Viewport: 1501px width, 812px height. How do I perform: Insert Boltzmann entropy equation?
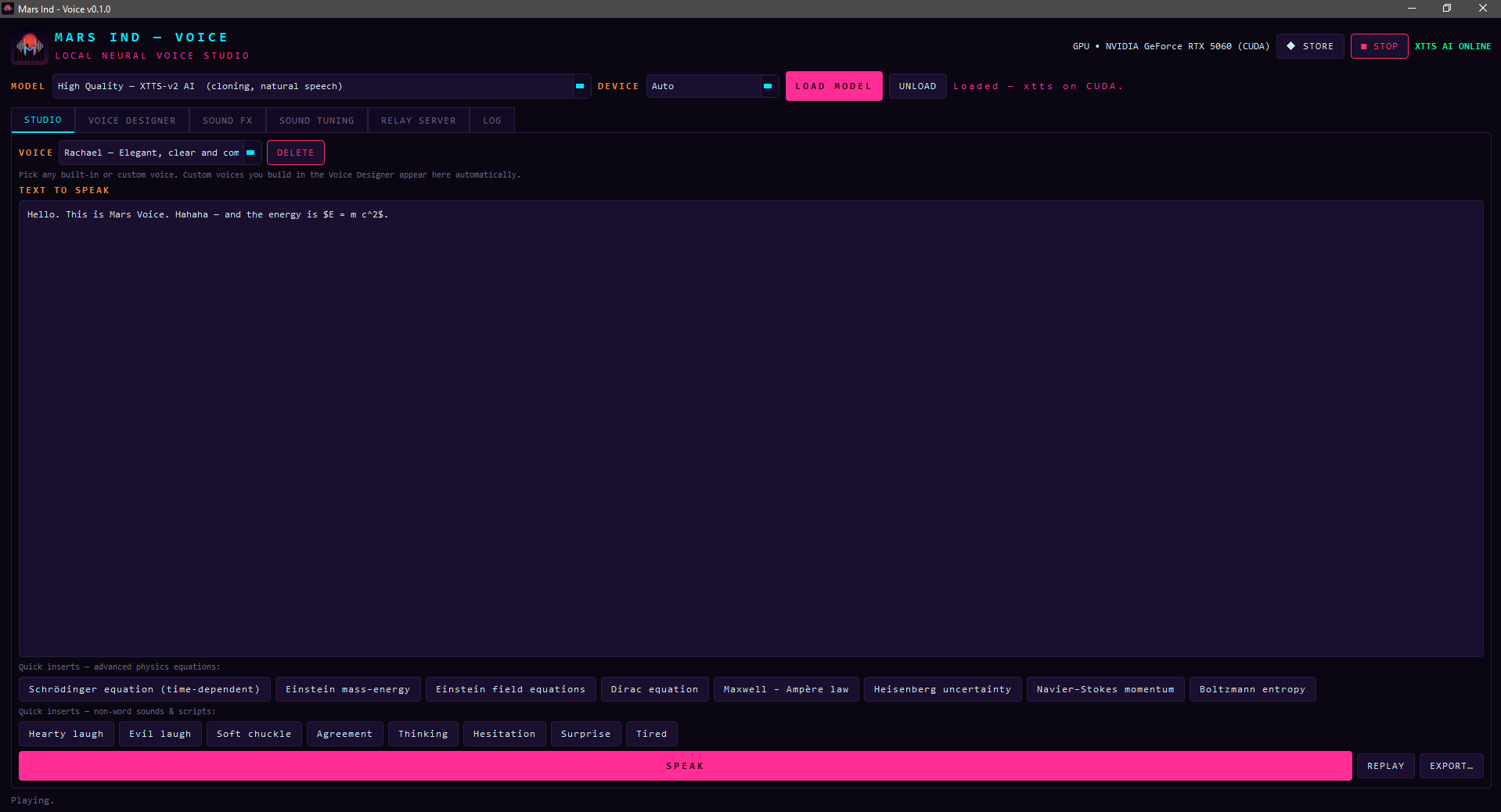[1253, 689]
